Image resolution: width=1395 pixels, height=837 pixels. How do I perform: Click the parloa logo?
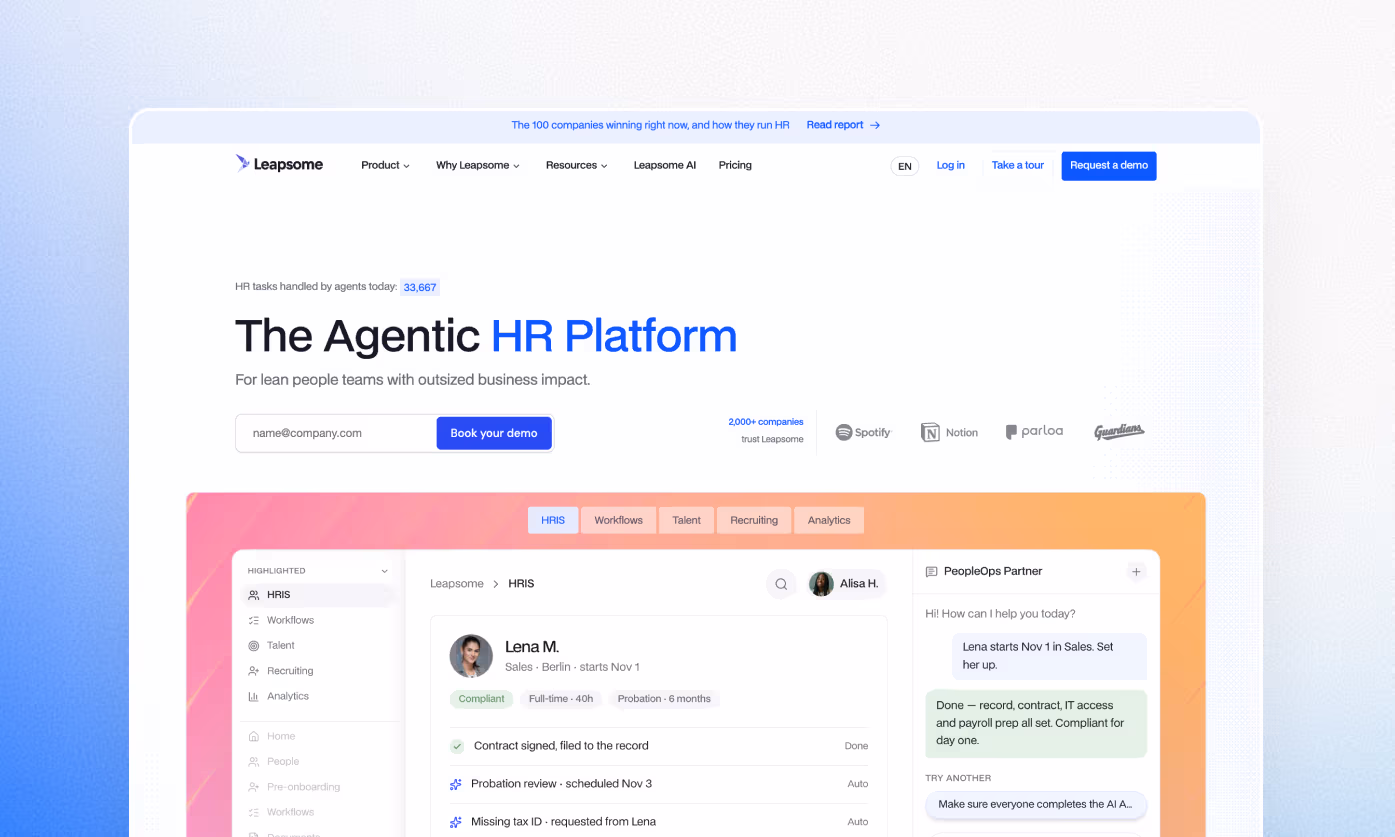[x=1034, y=431]
